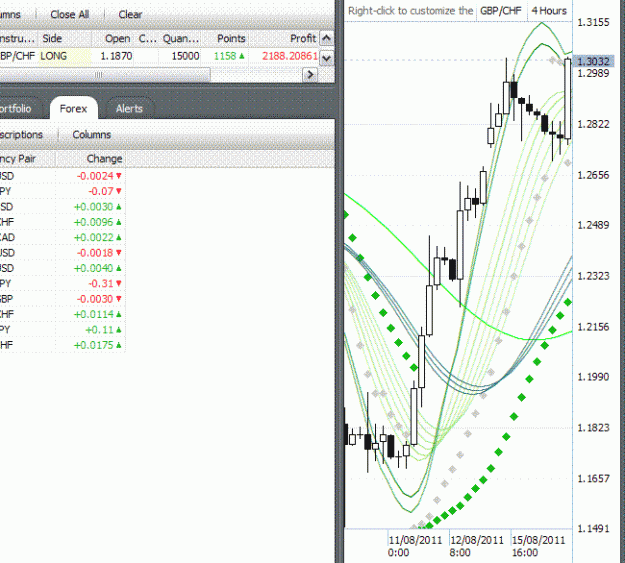Click the positions horizontal scrollbar thumb
The width and height of the screenshot is (625, 563).
(x=105, y=75)
